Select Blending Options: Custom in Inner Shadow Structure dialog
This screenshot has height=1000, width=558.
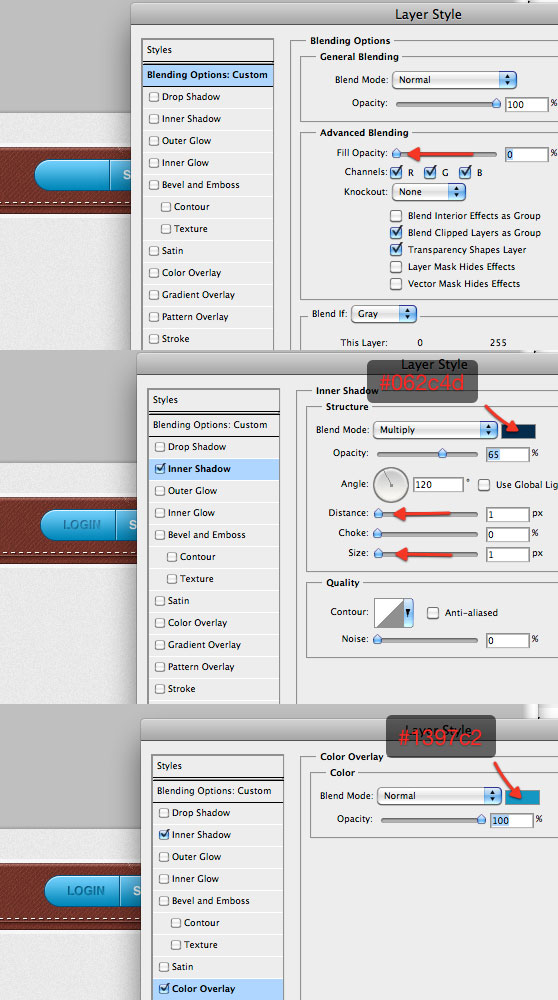point(214,425)
